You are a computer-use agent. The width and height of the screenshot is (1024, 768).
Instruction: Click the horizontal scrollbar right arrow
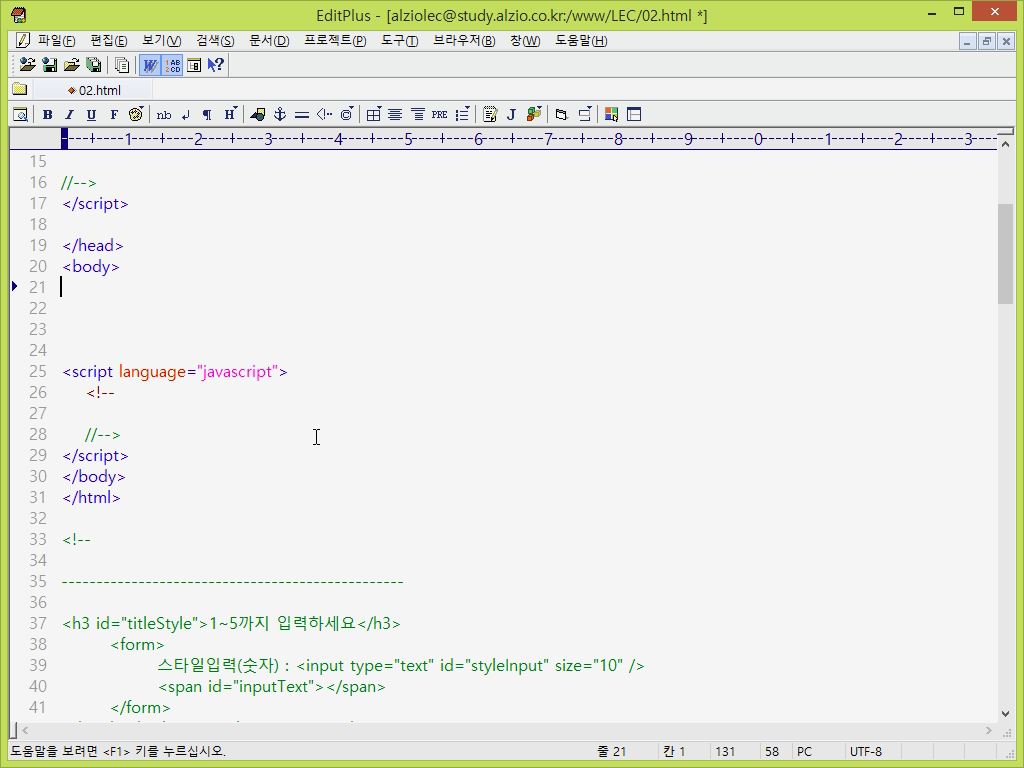989,730
